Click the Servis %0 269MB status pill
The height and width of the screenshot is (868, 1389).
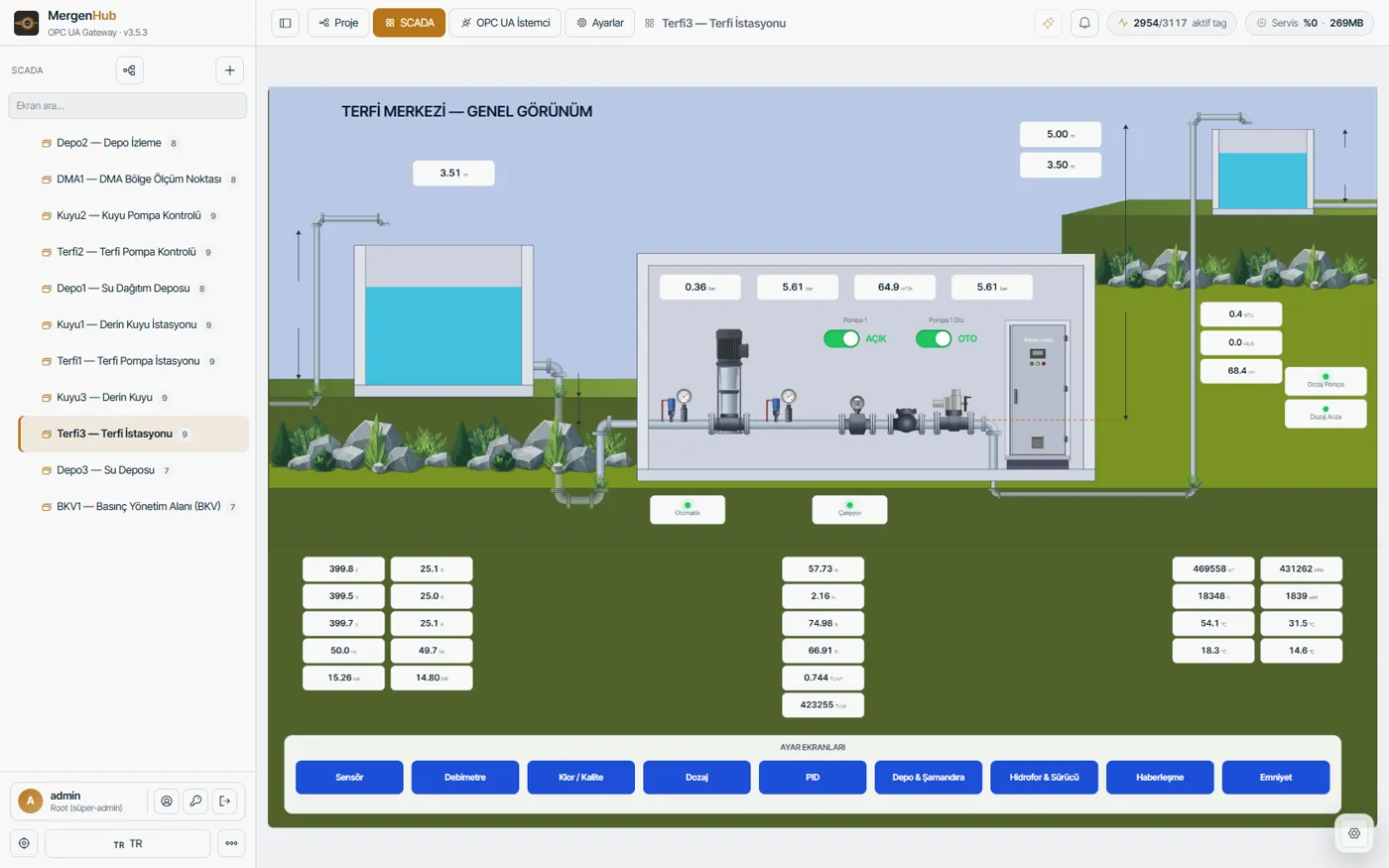[1310, 23]
